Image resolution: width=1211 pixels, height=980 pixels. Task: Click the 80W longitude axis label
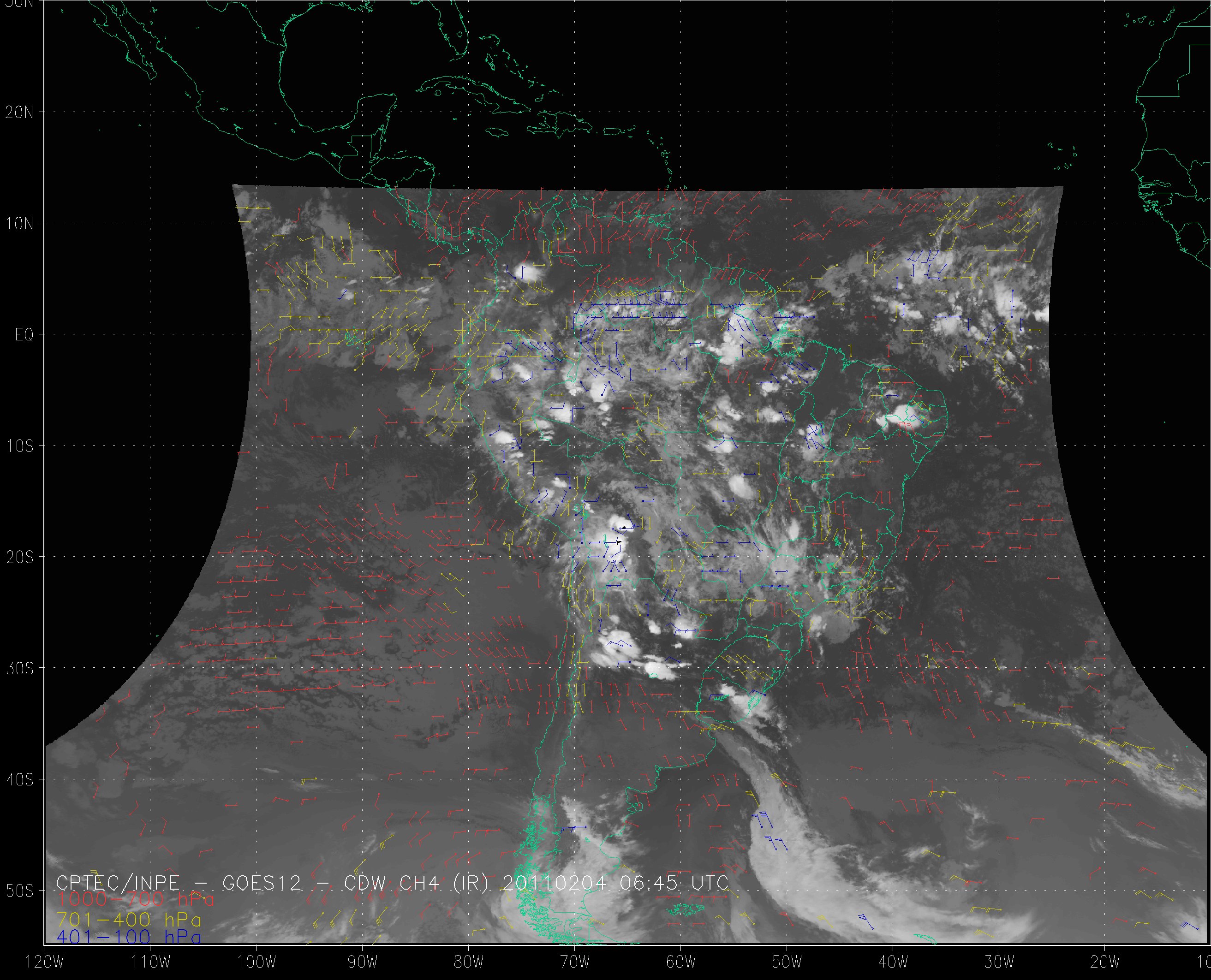point(468,962)
